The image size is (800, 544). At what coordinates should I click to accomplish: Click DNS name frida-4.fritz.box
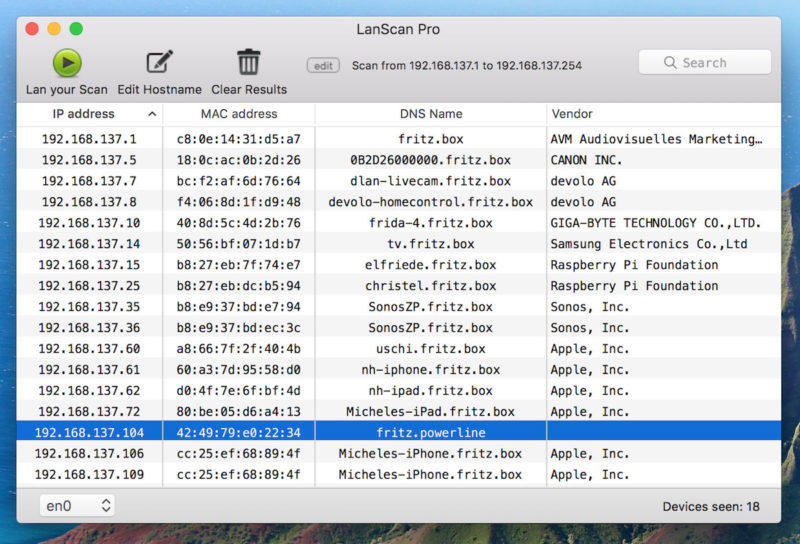click(431, 223)
